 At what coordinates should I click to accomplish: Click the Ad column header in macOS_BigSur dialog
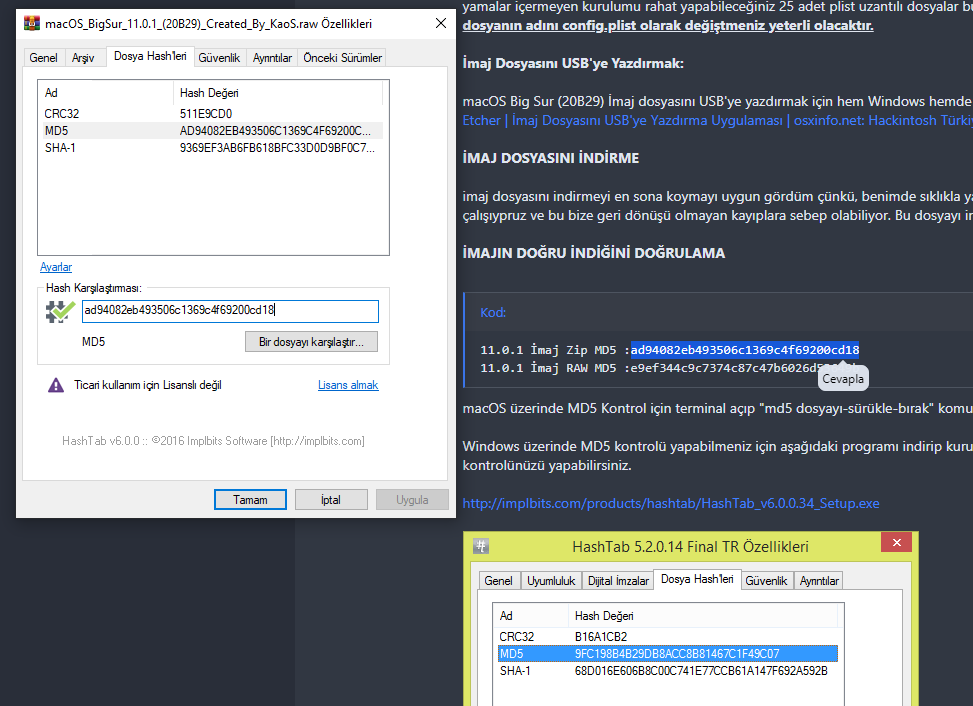(105, 93)
